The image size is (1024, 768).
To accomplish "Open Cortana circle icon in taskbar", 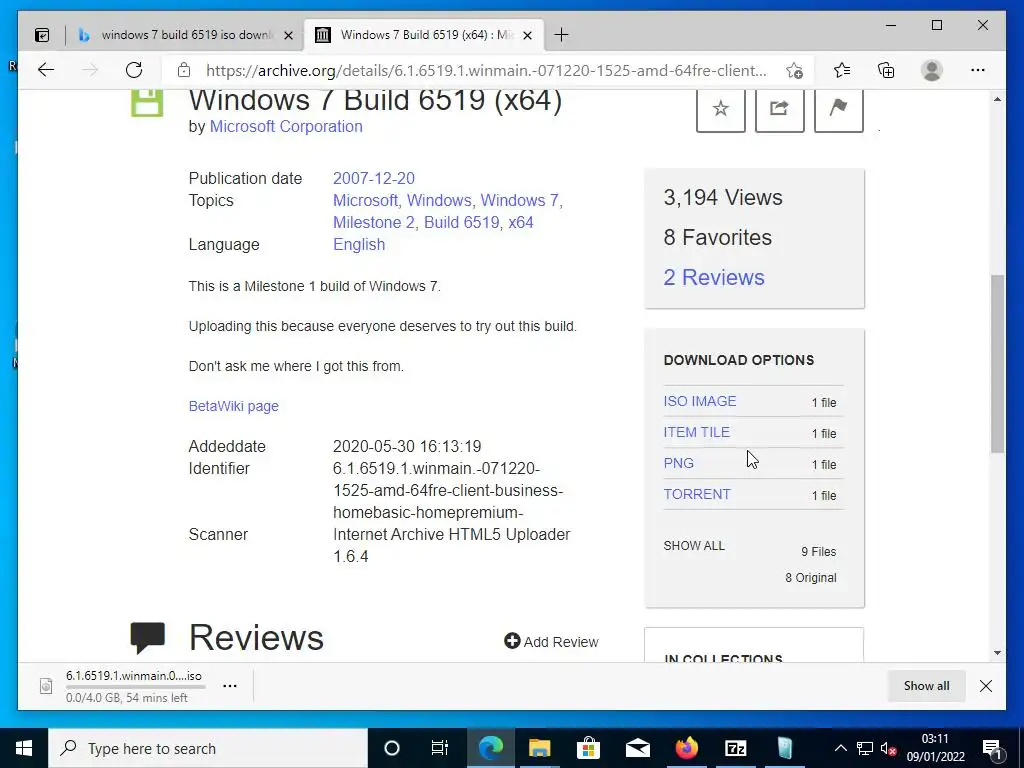I will pos(392,748).
